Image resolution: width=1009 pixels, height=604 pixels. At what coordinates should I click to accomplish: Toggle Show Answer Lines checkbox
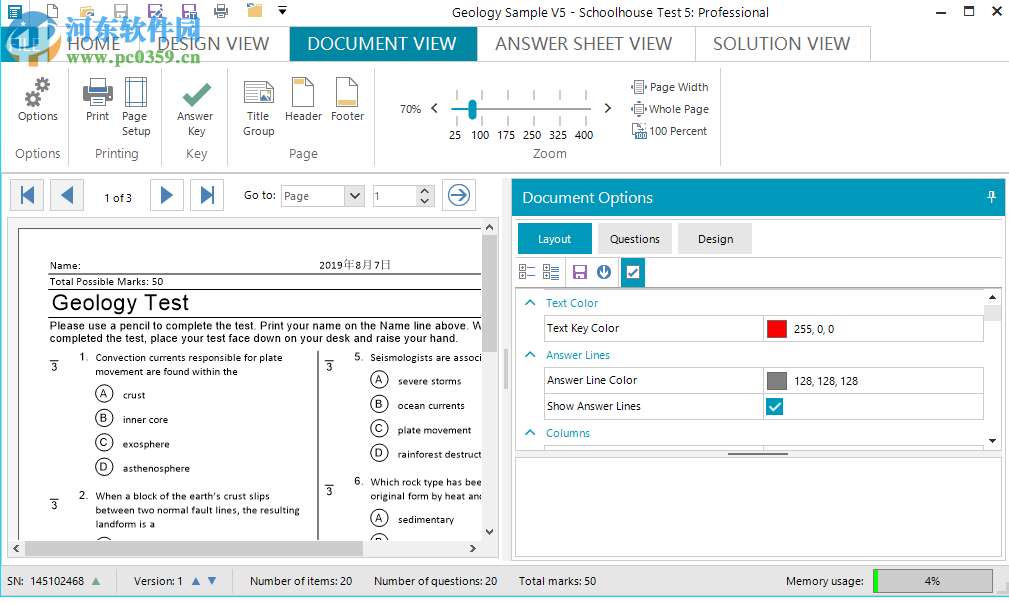point(775,407)
